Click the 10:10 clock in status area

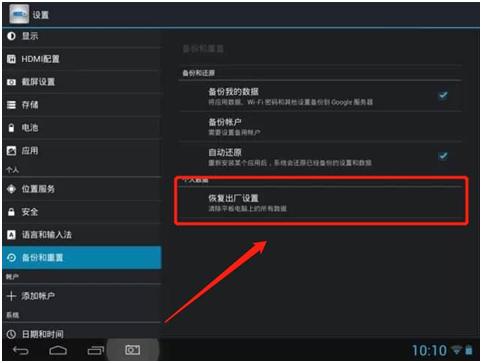[429, 351]
